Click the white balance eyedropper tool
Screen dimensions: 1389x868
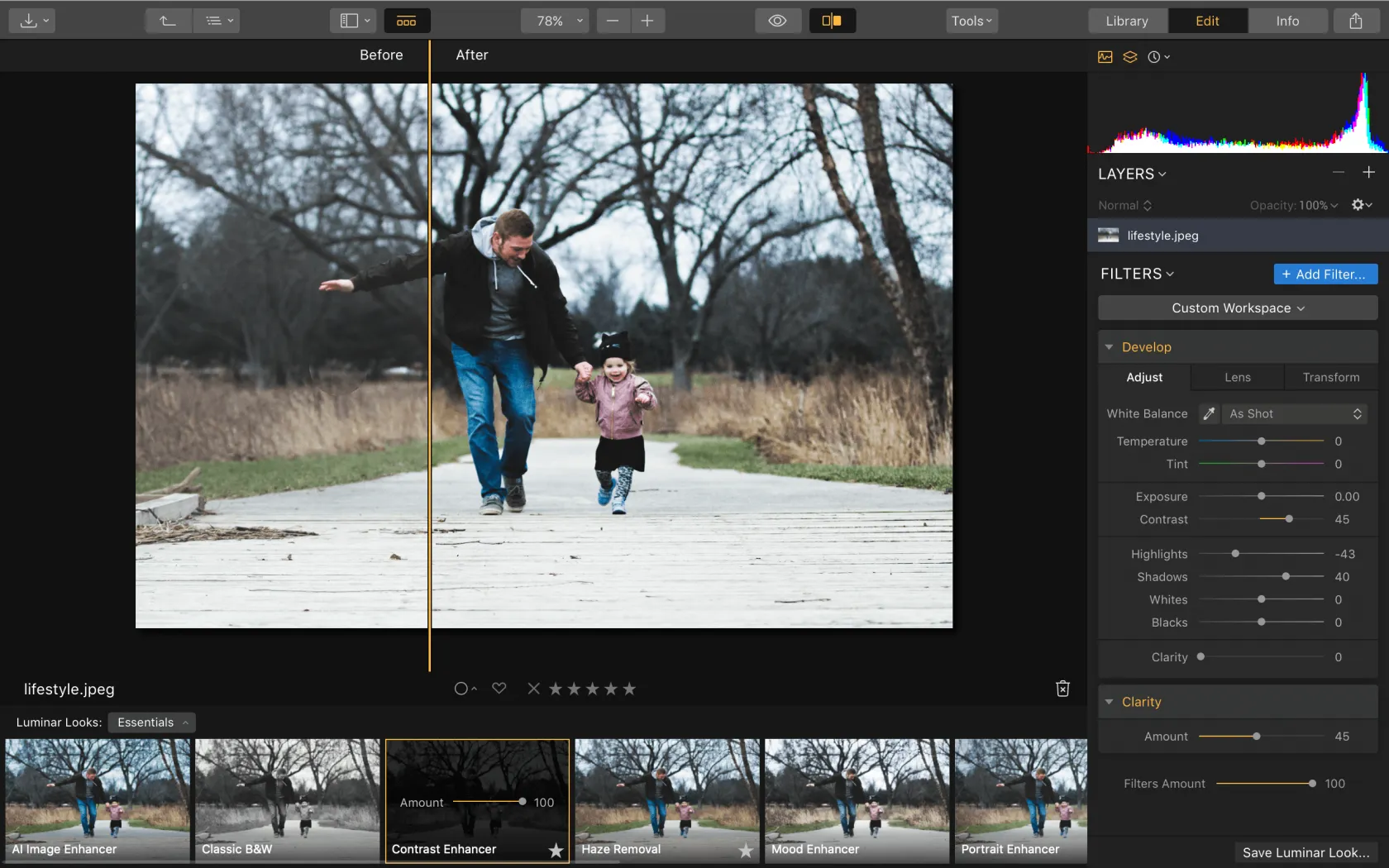[1209, 413]
